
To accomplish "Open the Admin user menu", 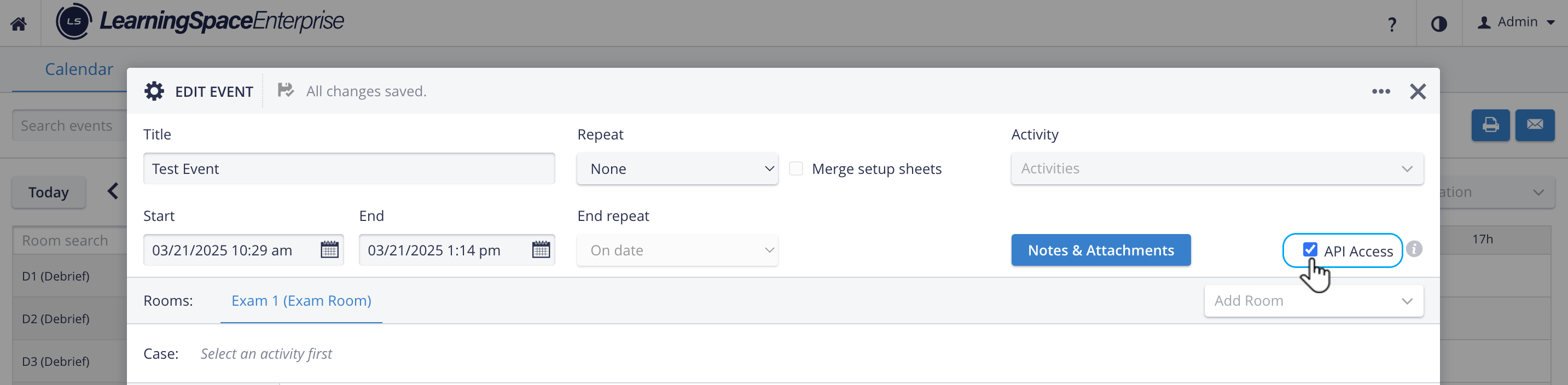I will (1516, 22).
